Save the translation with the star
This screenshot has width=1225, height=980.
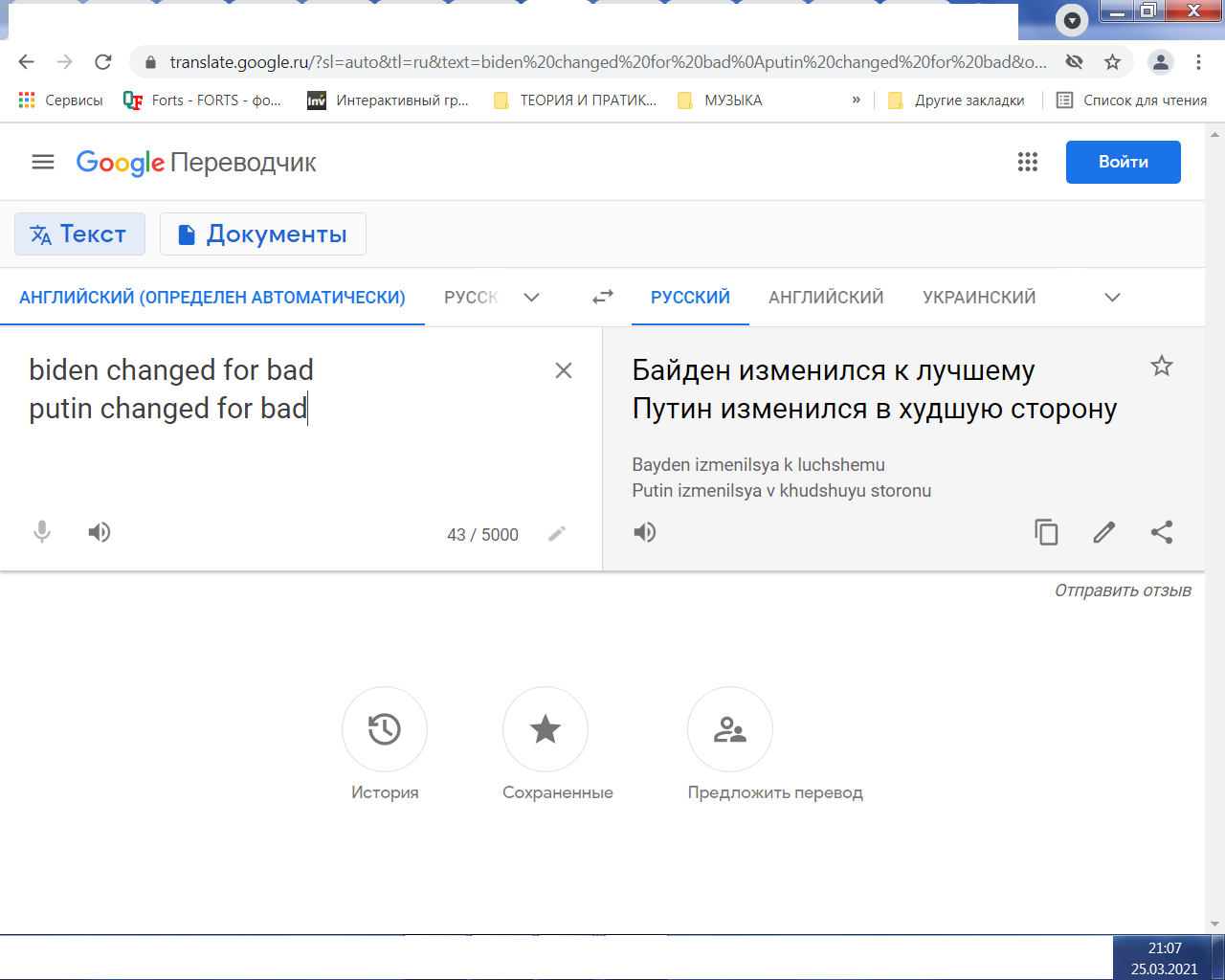click(1162, 366)
